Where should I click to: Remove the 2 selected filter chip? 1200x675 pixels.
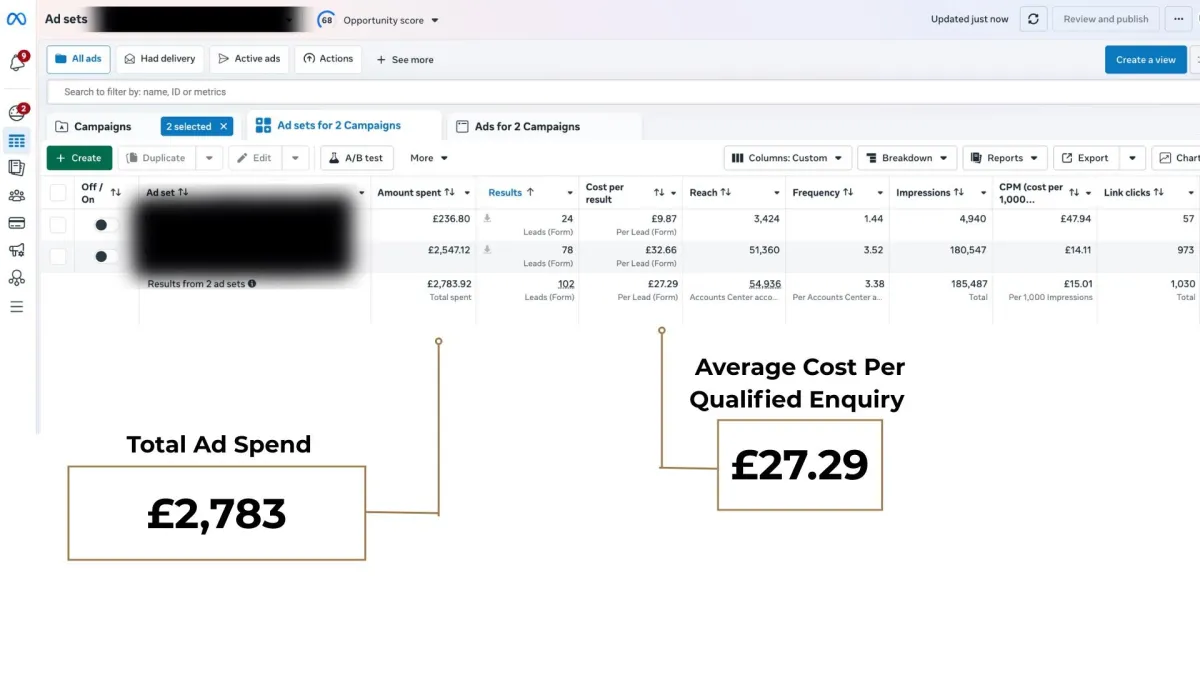pos(224,127)
